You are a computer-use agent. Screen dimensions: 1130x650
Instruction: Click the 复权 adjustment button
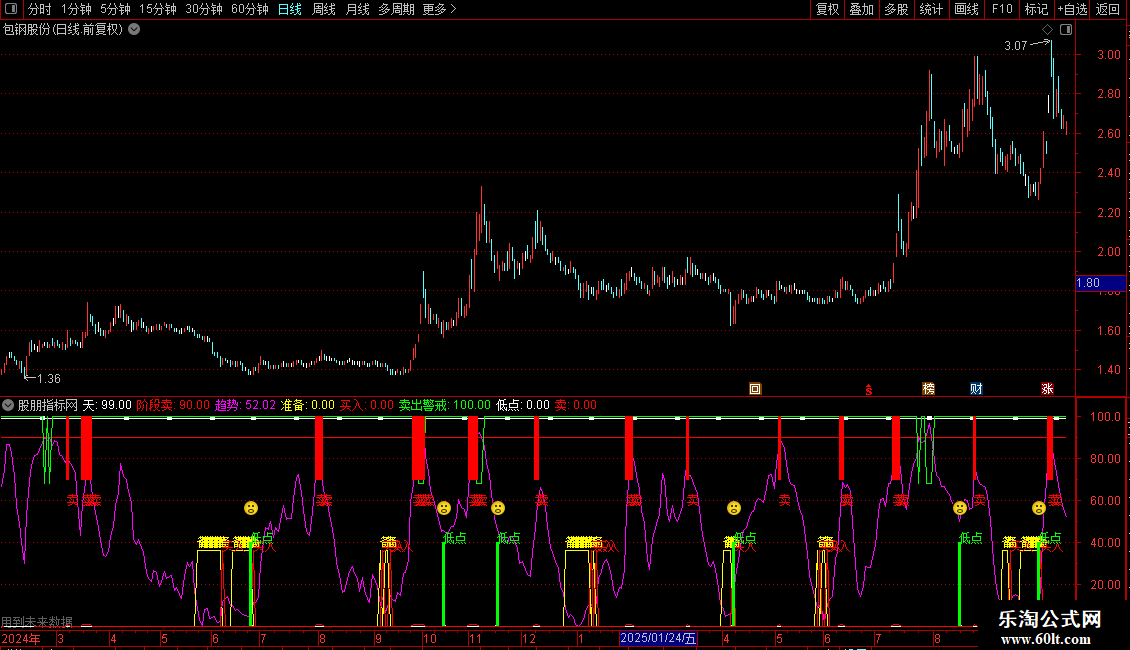pos(827,9)
